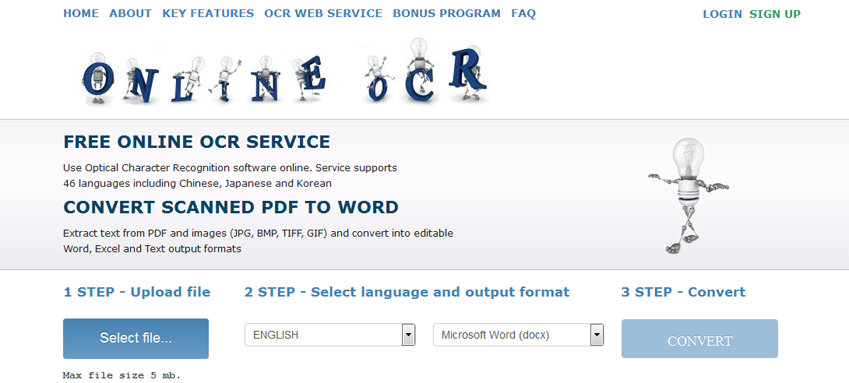Visit the OCR WEB SERVICE page
849x383 pixels.
click(x=323, y=14)
